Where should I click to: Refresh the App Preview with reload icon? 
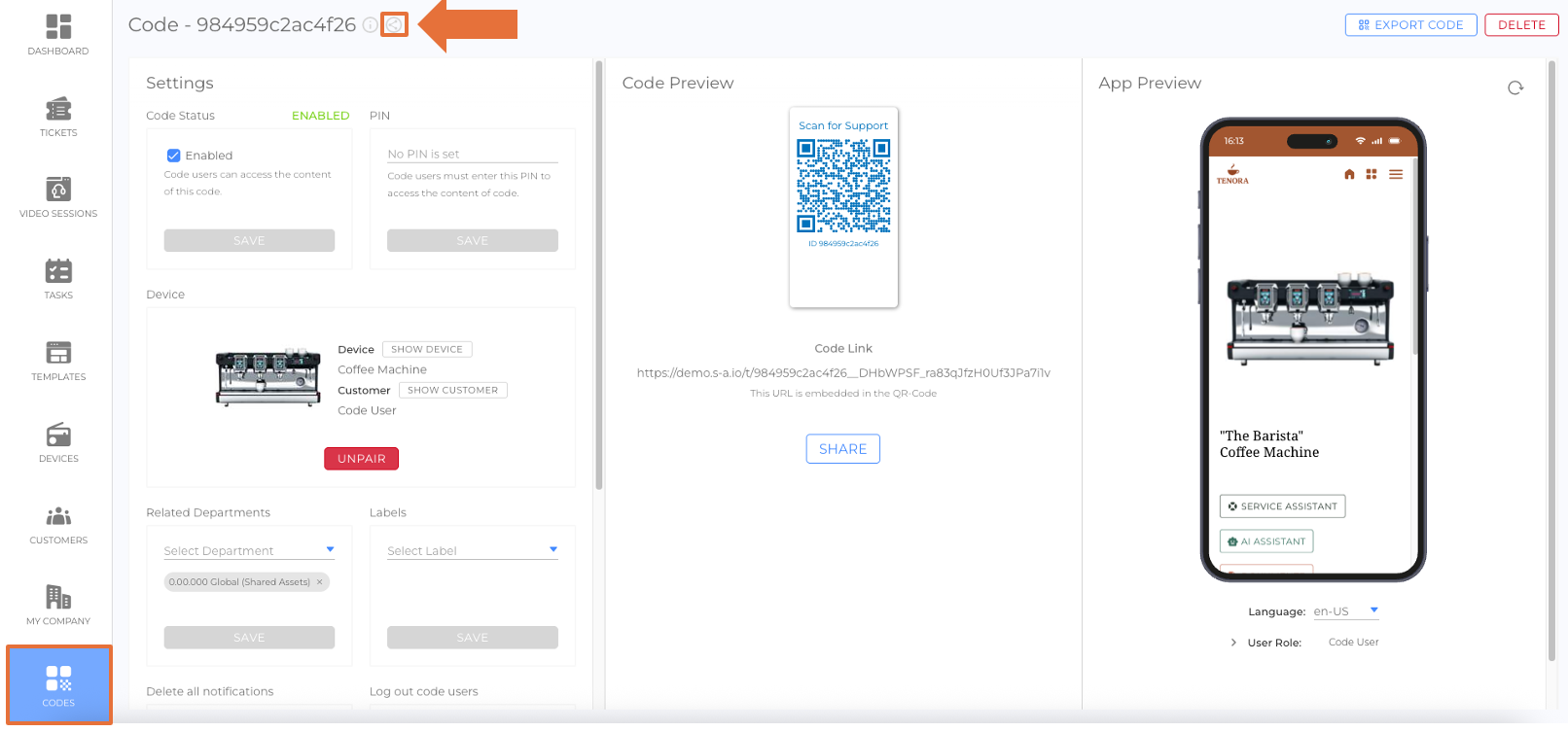click(1515, 88)
